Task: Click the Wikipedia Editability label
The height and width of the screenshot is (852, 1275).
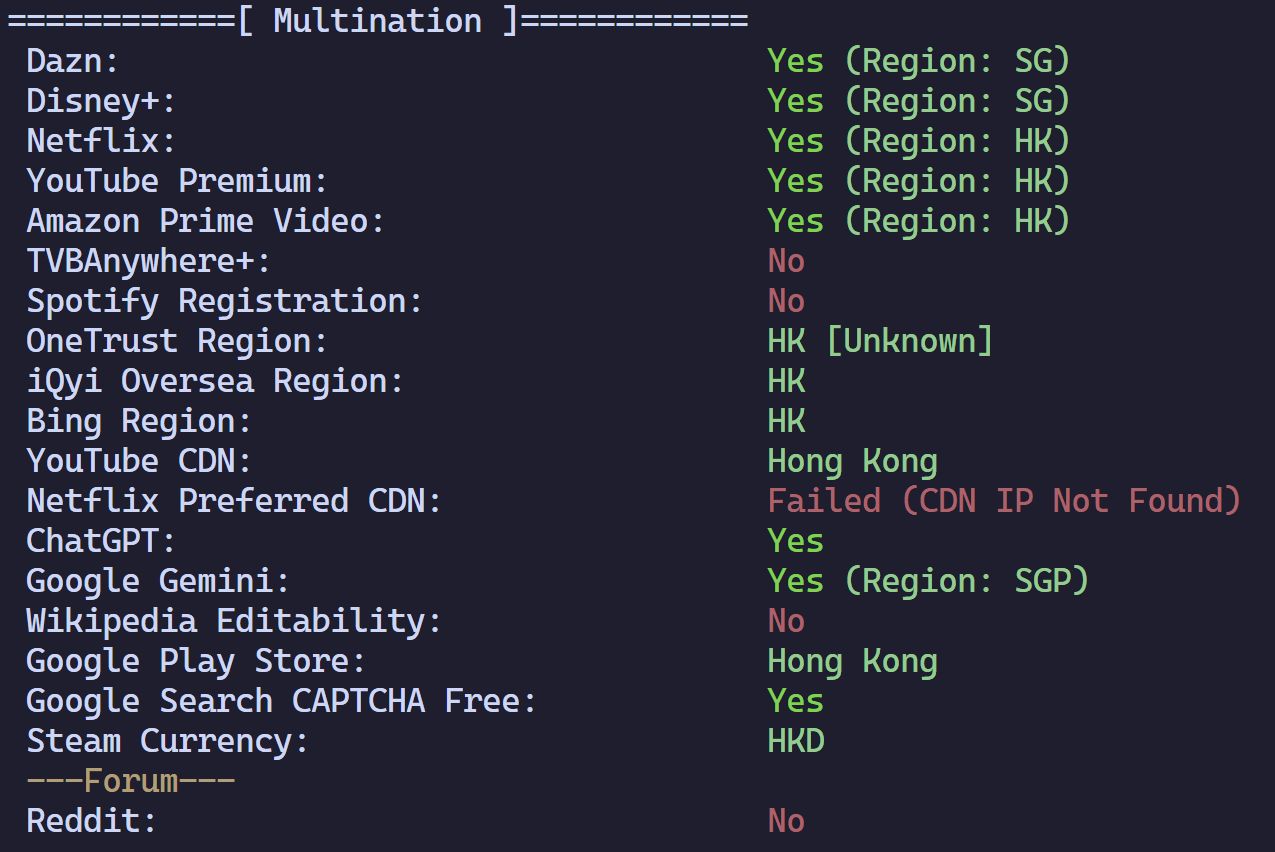Action: click(x=233, y=621)
